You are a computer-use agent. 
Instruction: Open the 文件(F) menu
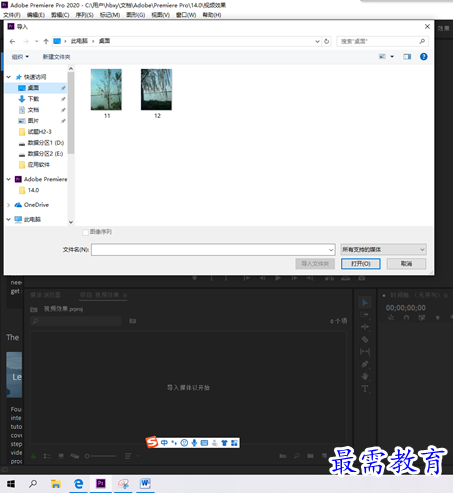pyautogui.click(x=12, y=15)
